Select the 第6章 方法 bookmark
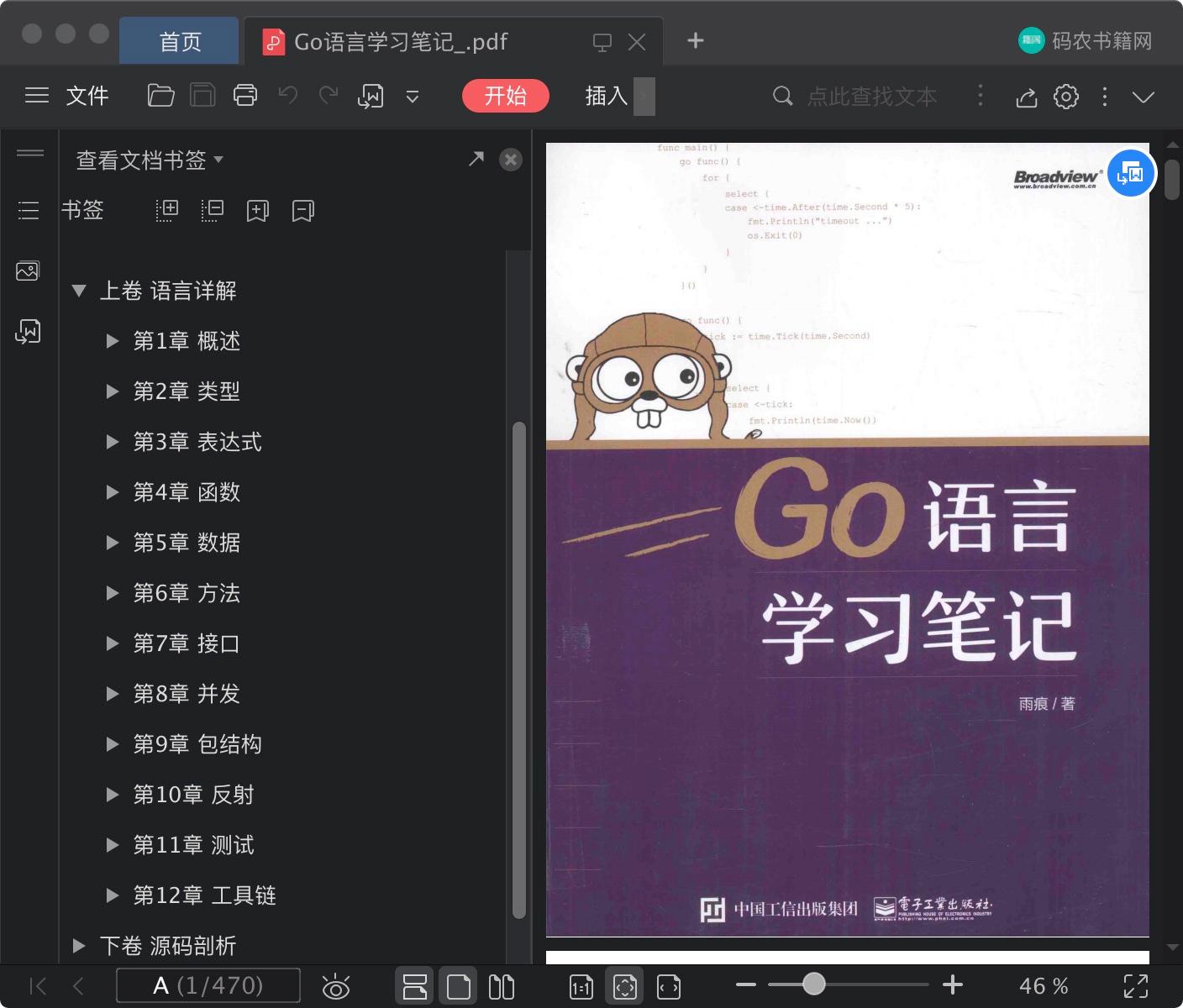 187,593
